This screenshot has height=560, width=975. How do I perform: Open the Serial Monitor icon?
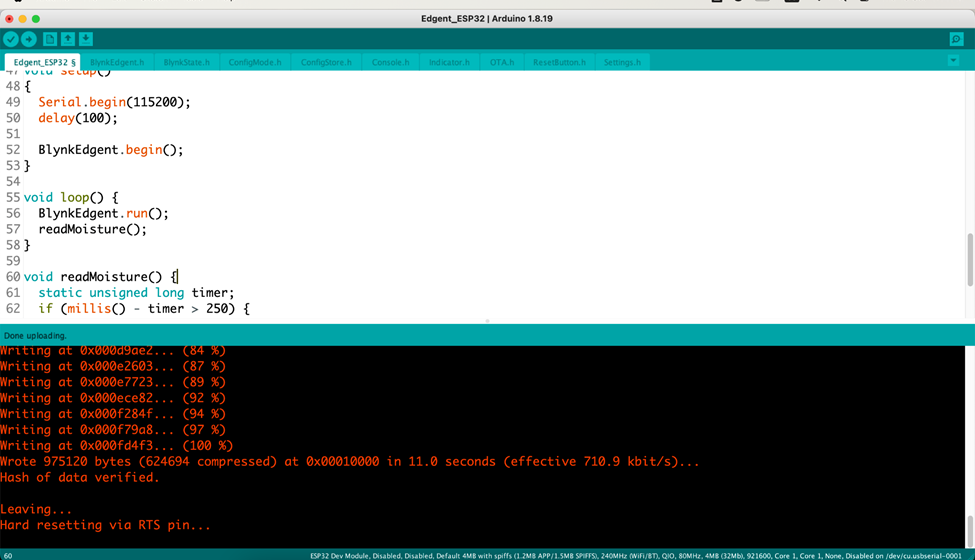[x=956, y=39]
